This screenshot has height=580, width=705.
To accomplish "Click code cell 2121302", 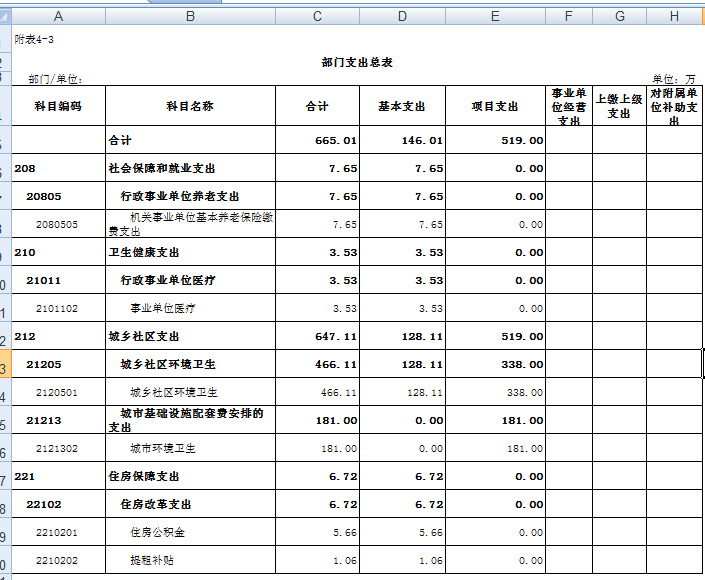I will tap(58, 448).
